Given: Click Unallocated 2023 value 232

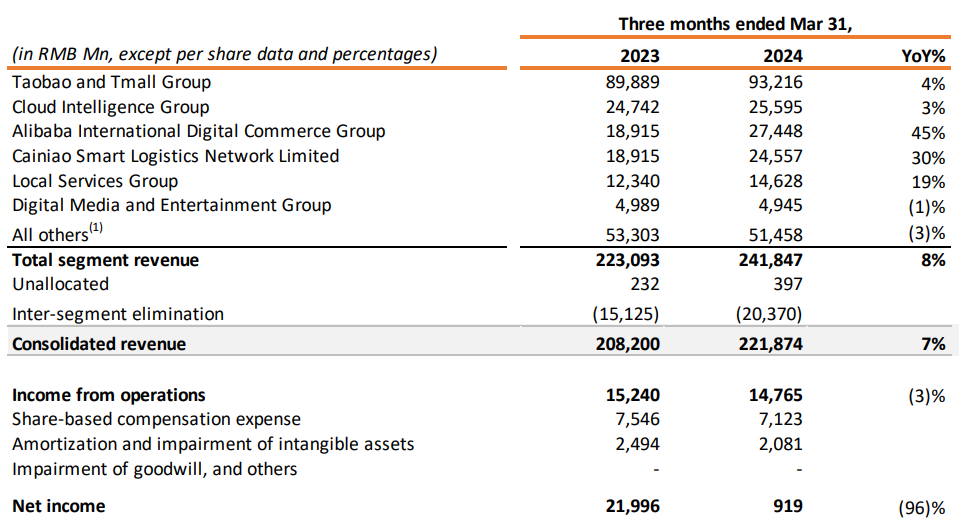Looking at the screenshot, I should tap(645, 284).
